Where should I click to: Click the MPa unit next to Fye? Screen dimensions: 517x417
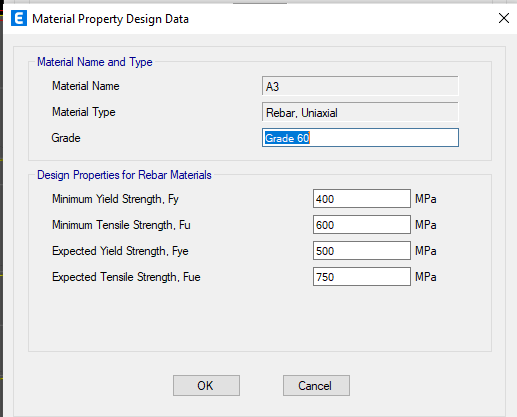(x=426, y=251)
